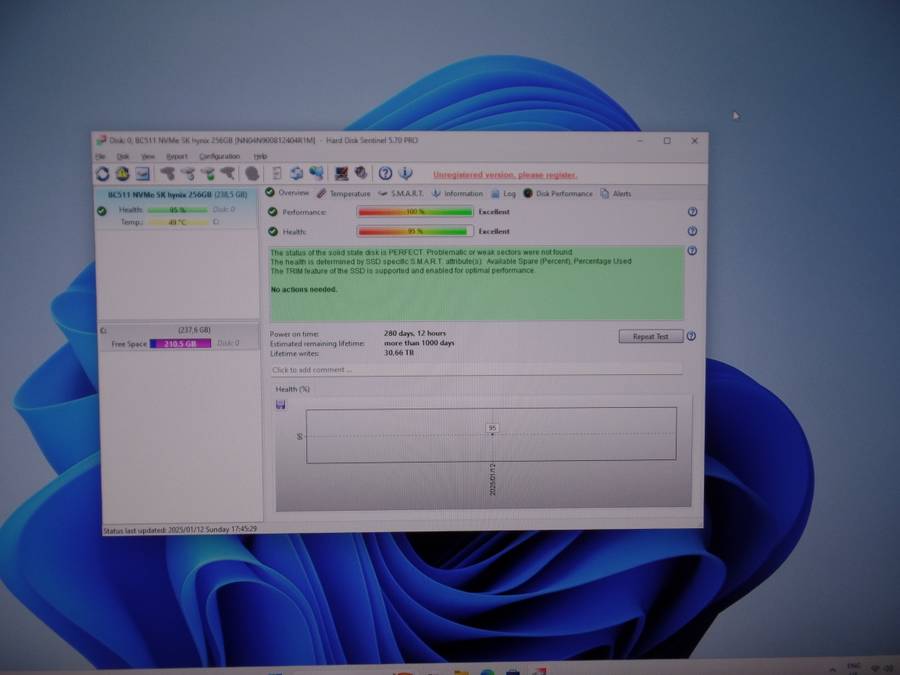
Task: Click the Performance row green checkmark
Action: pos(270,211)
